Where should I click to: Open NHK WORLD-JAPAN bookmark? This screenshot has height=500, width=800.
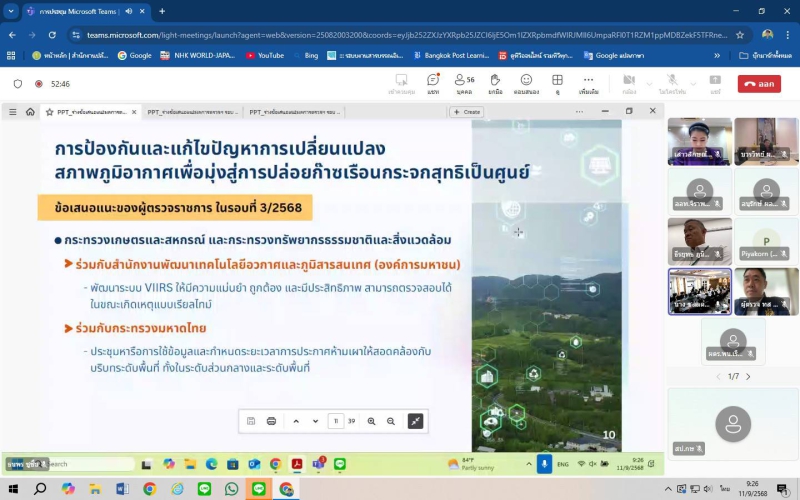click(197, 56)
